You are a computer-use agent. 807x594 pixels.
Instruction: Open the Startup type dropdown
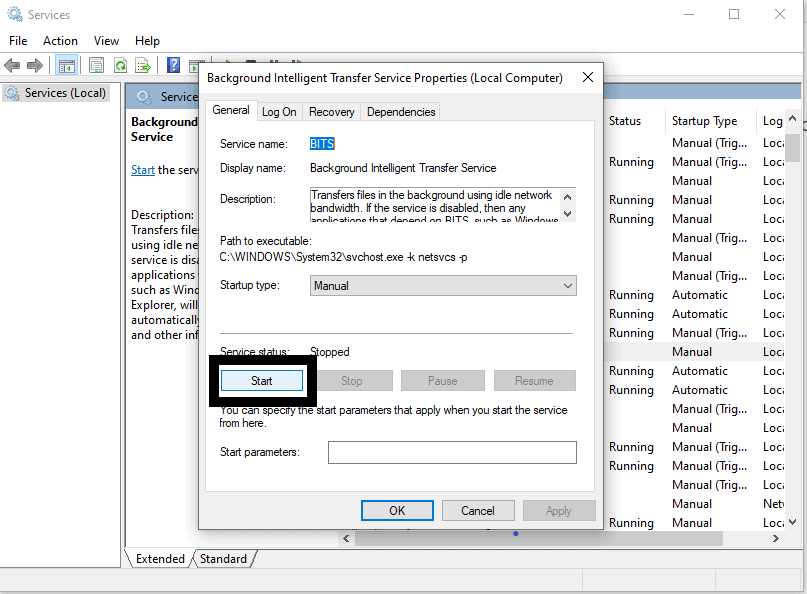[x=443, y=286]
